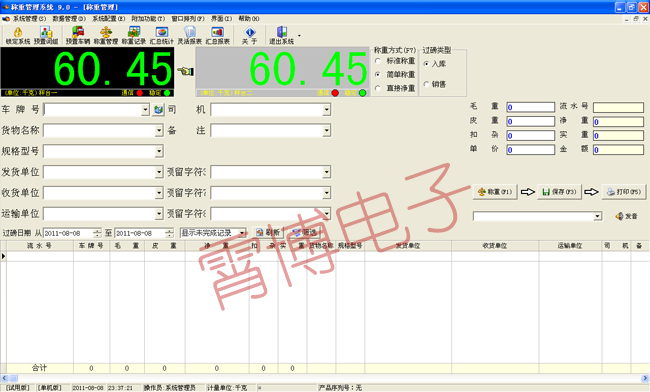Select 标准称重 weighing mode

point(378,61)
